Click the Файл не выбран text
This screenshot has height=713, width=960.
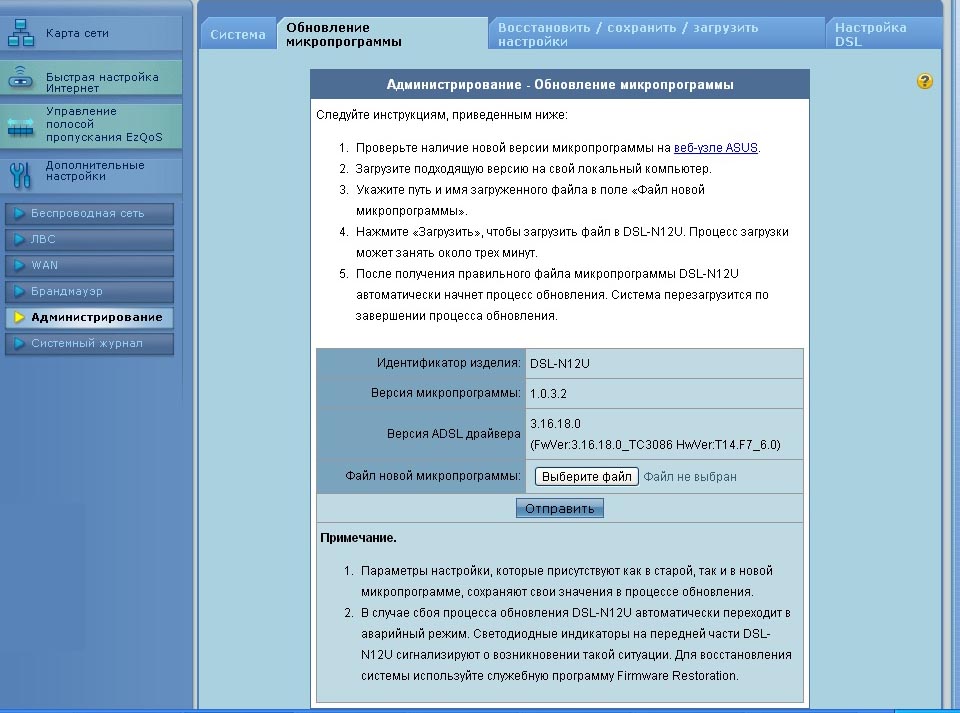690,477
